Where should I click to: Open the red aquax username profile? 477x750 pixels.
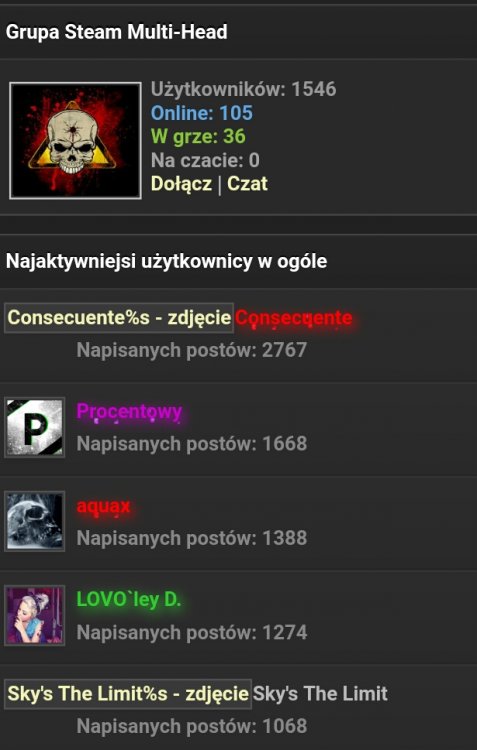(103, 506)
